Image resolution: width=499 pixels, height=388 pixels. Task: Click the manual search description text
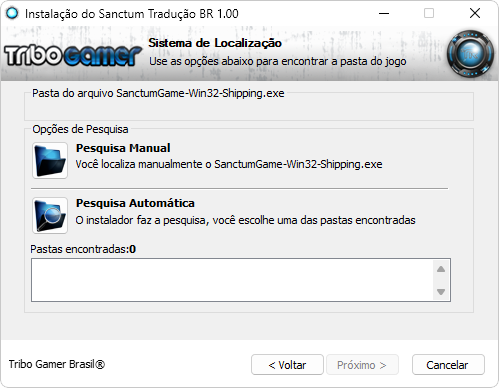[229, 164]
